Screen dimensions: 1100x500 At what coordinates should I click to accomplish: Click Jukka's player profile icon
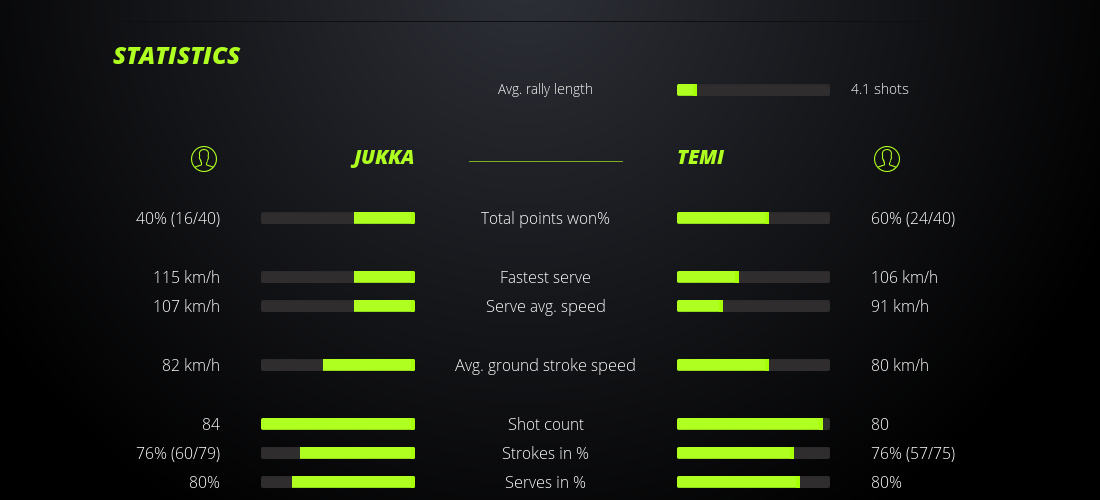pyautogui.click(x=203, y=158)
